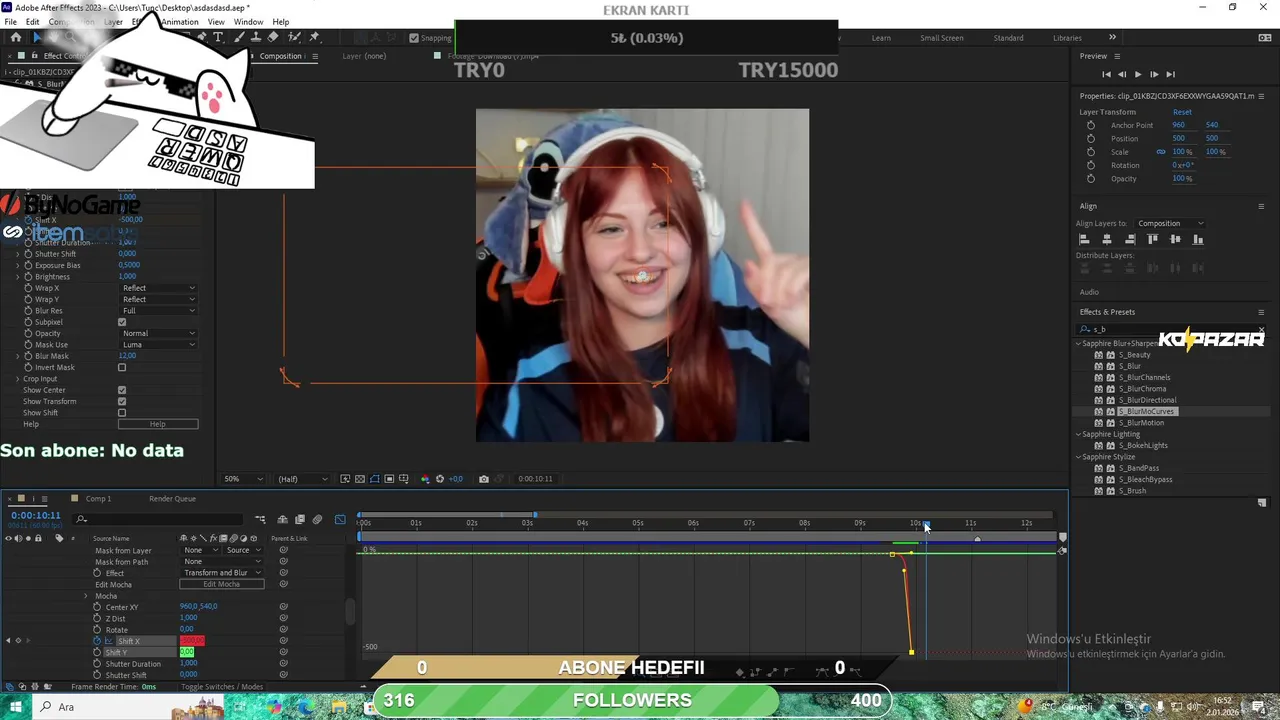Open the Wrap X Reflect dropdown
Viewport: 1280px width, 720px height.
pos(158,288)
